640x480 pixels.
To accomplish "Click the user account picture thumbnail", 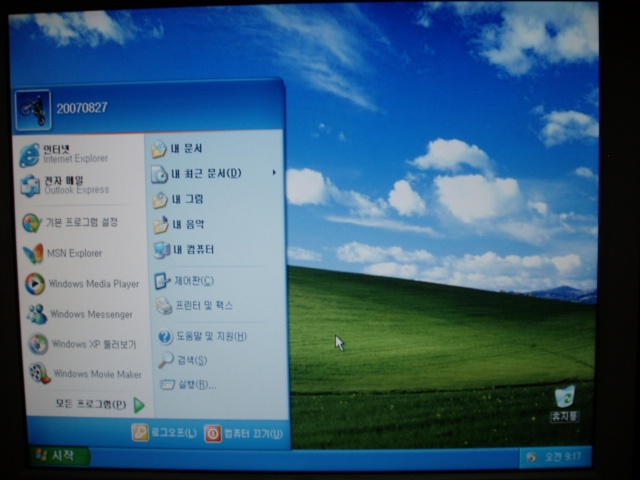I will click(33, 110).
